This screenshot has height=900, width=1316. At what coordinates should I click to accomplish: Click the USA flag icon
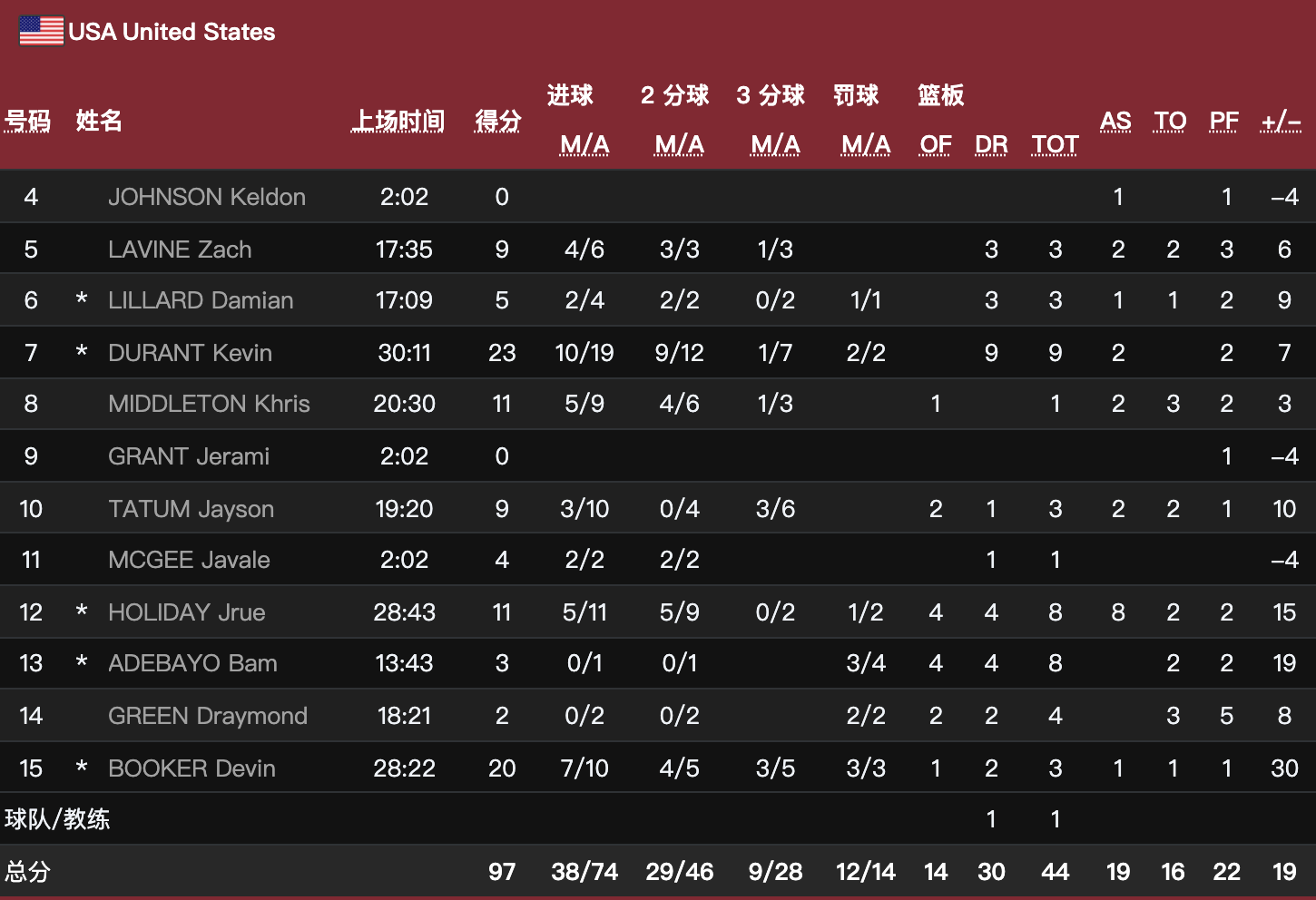41,31
